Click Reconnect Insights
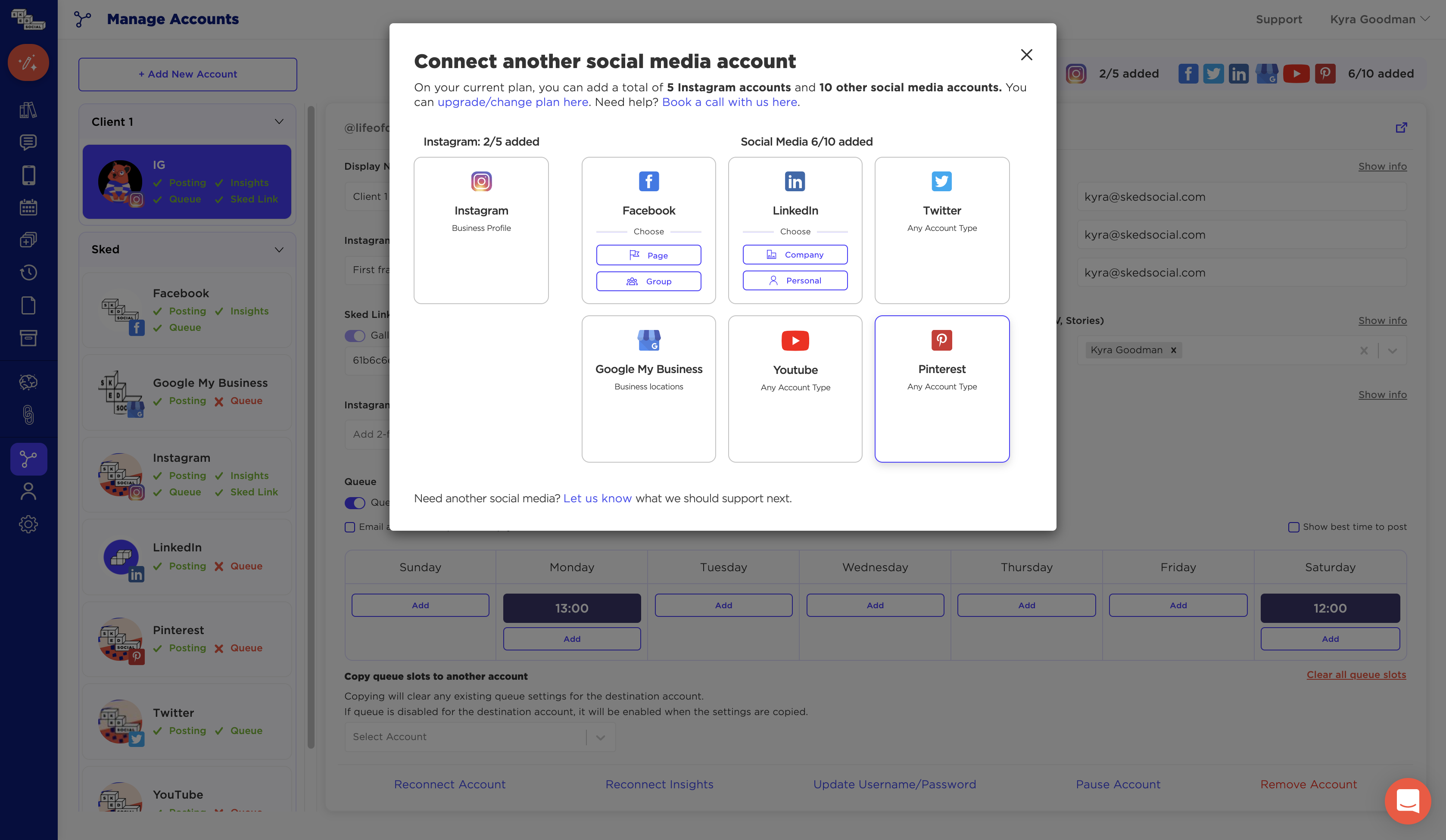The height and width of the screenshot is (840, 1446). pos(659,784)
